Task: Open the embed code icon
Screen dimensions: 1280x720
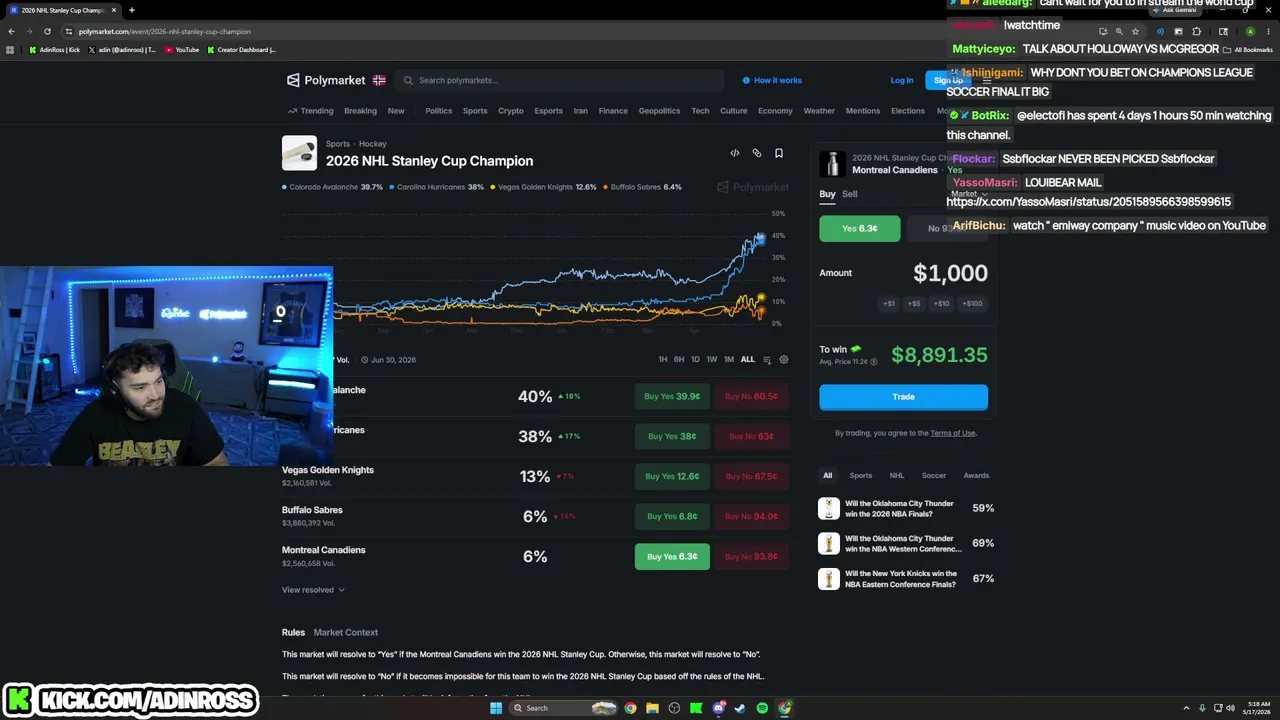Action: coord(735,153)
